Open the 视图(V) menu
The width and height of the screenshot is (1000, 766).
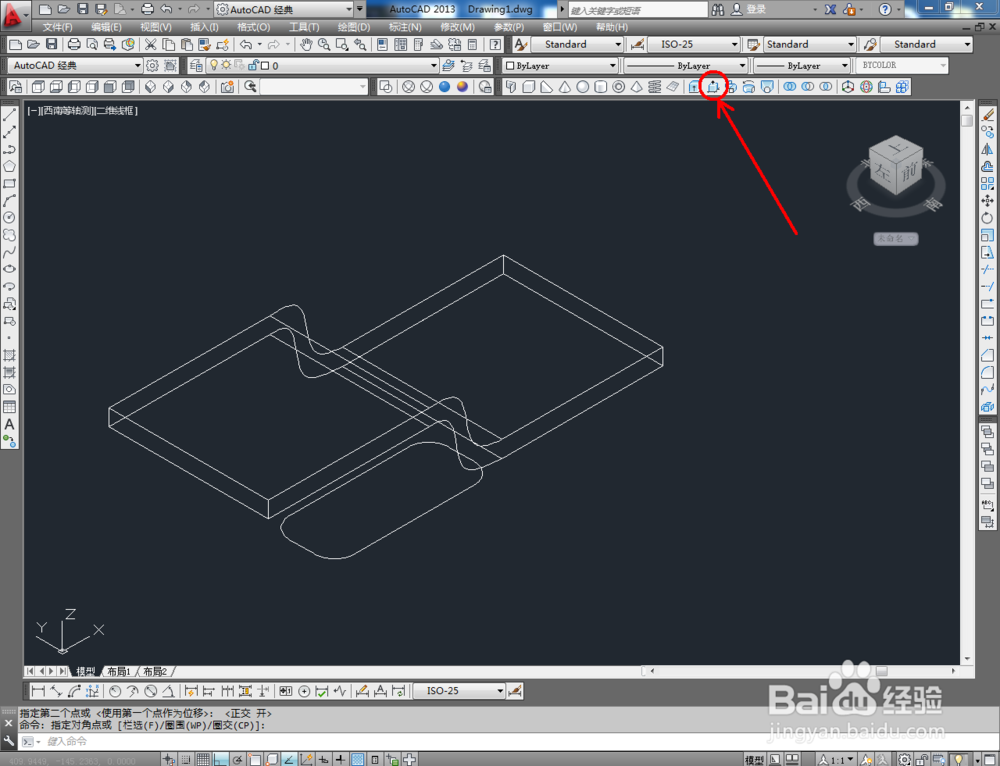tap(156, 27)
